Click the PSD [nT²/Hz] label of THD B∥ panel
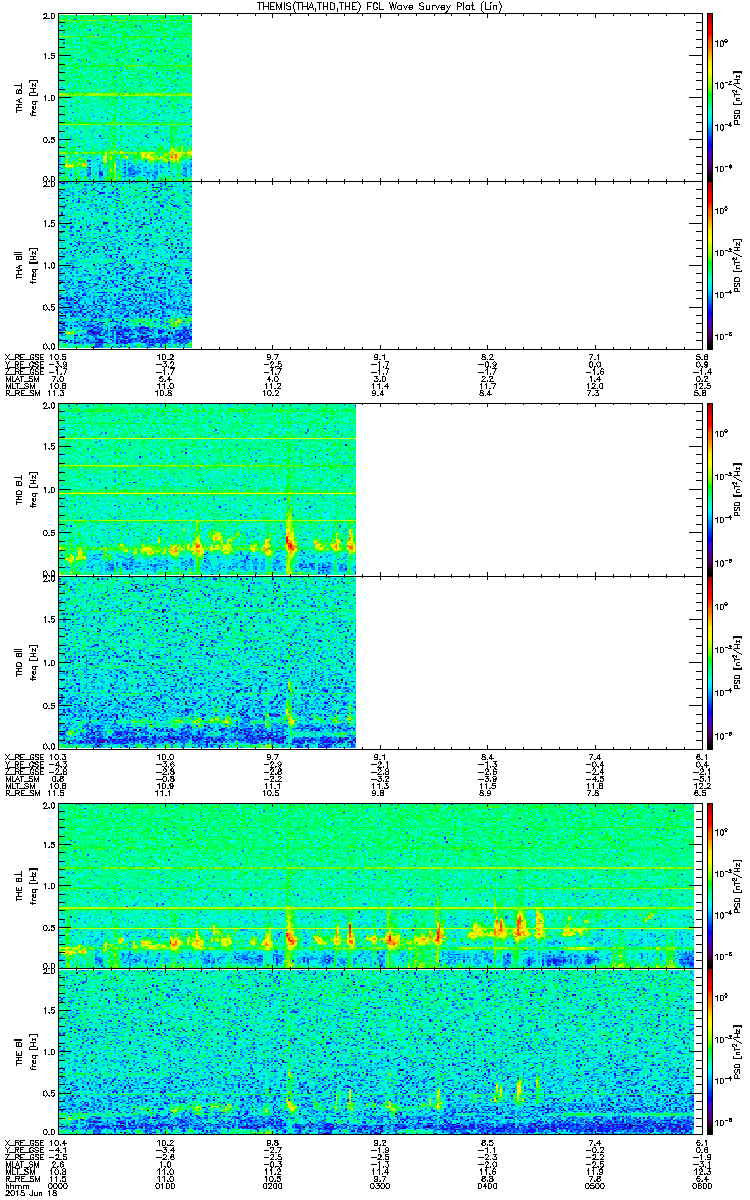 click(x=738, y=661)
